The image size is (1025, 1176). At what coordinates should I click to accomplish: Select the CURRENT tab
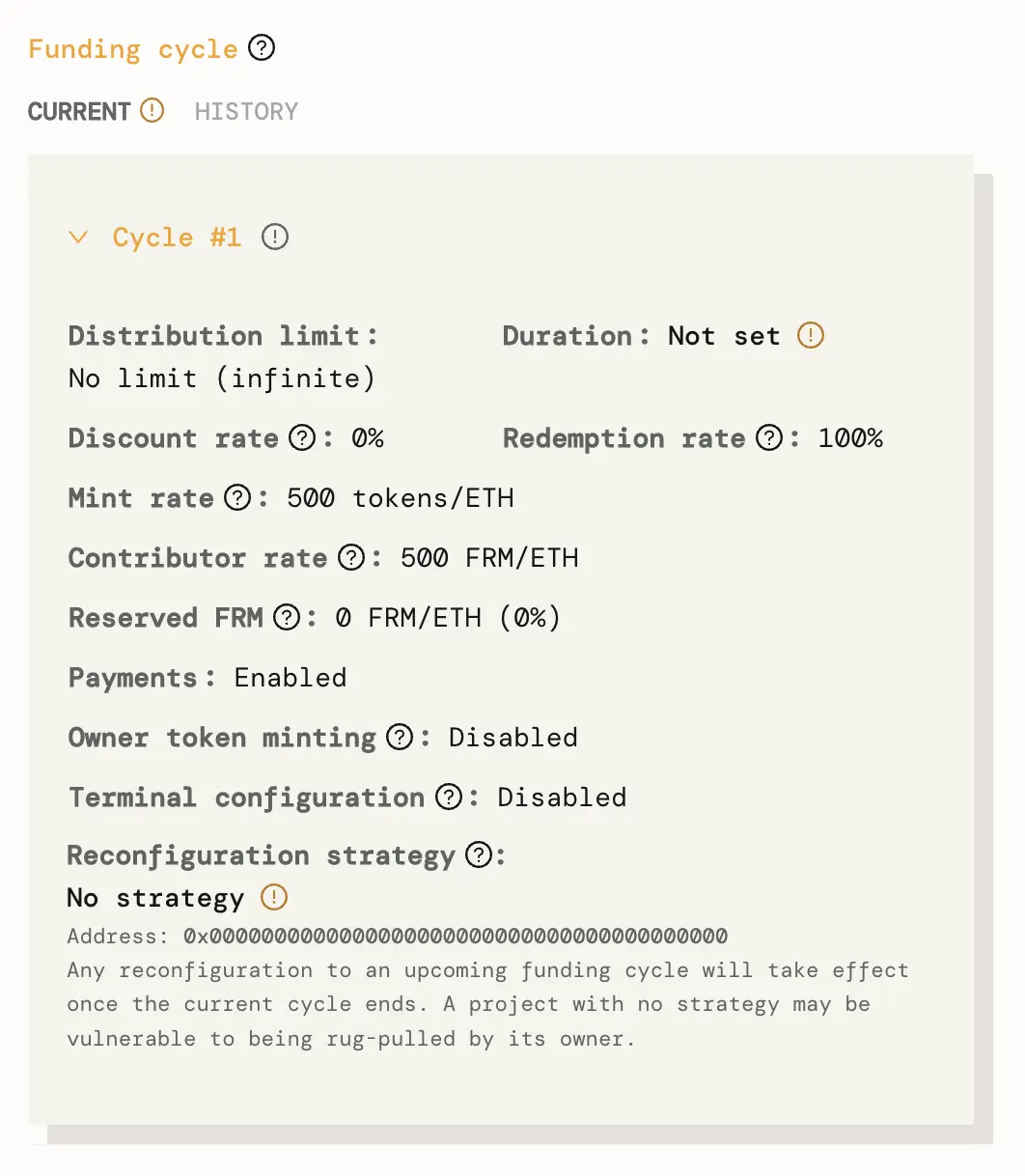[78, 111]
